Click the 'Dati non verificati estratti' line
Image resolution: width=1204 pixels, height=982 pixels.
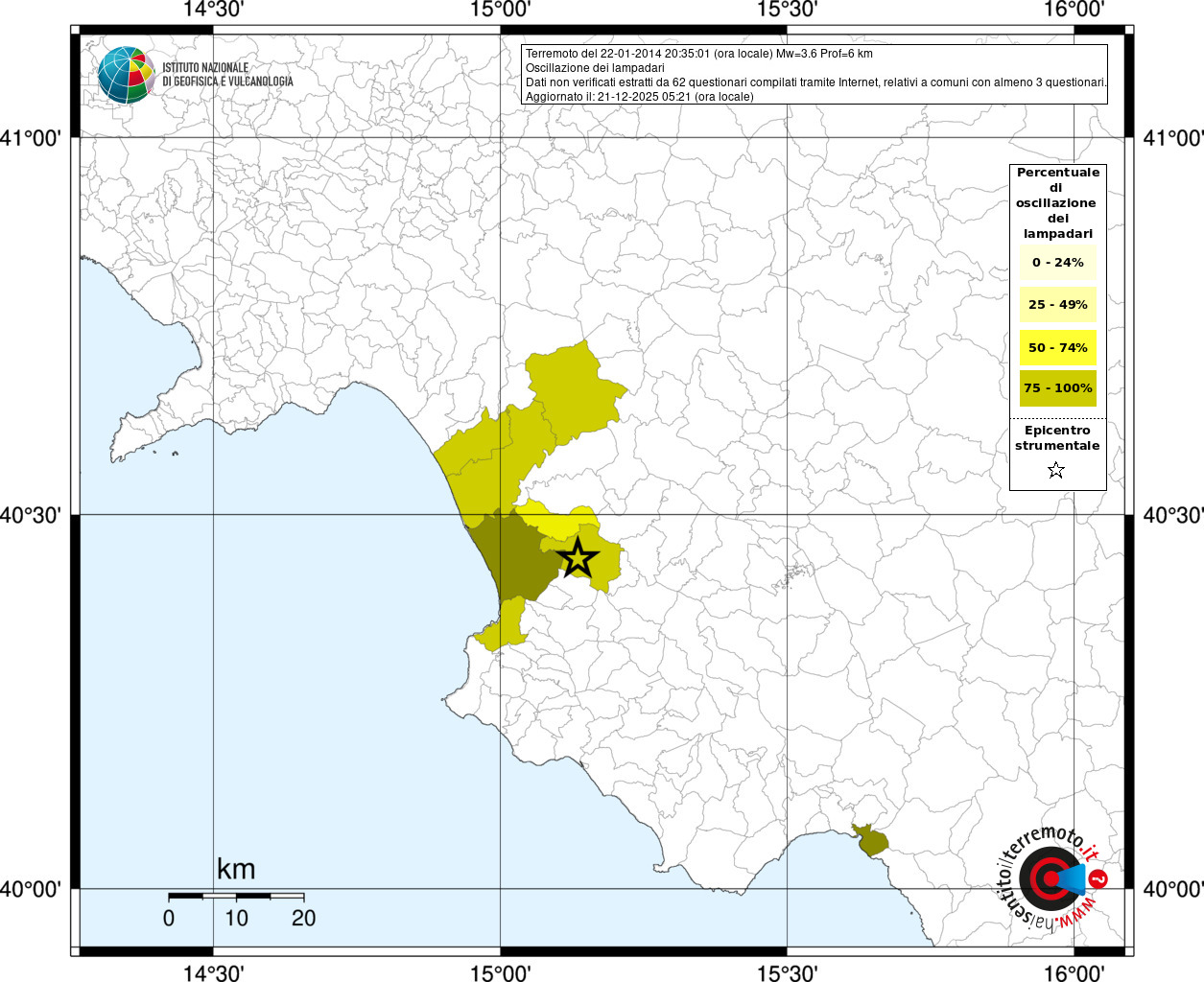[x=816, y=82]
